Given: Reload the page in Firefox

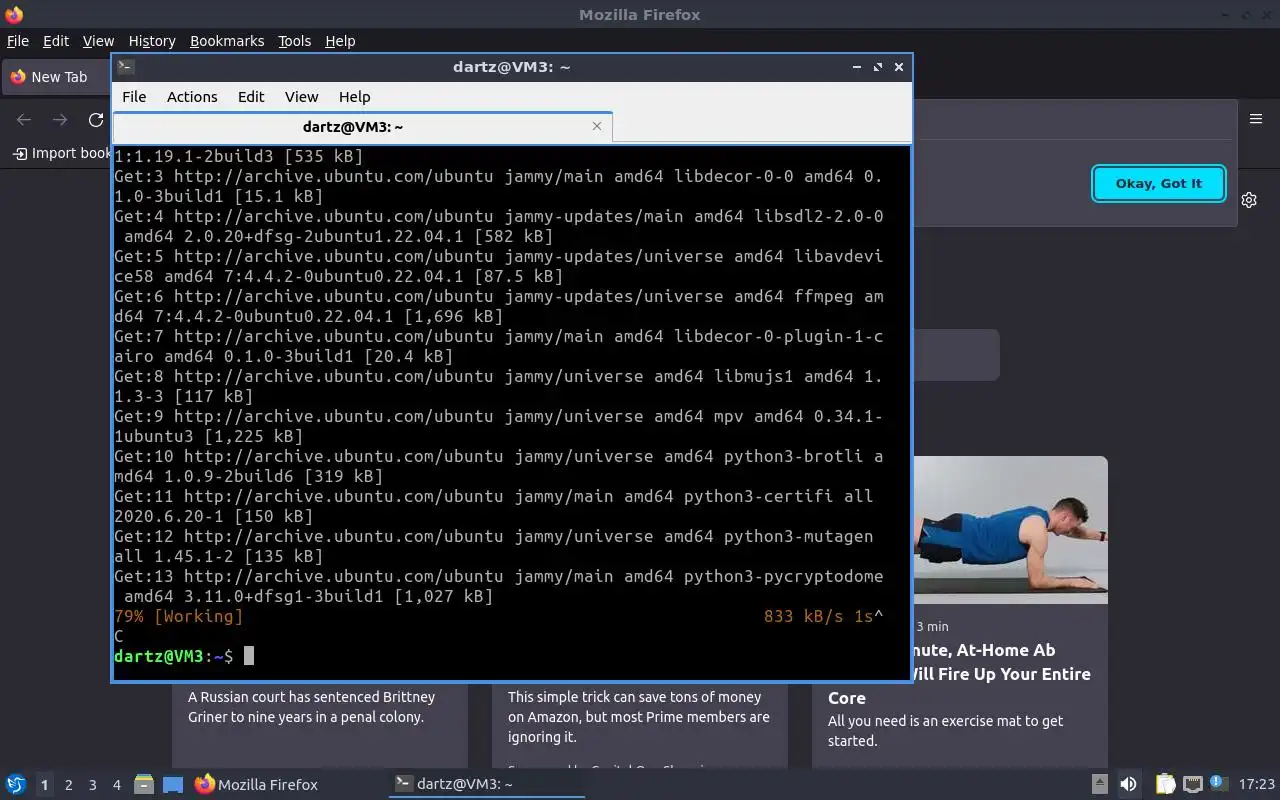Looking at the screenshot, I should point(96,120).
